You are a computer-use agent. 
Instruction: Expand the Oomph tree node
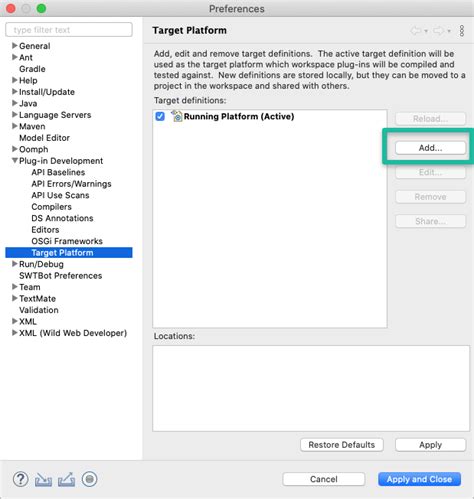point(14,149)
